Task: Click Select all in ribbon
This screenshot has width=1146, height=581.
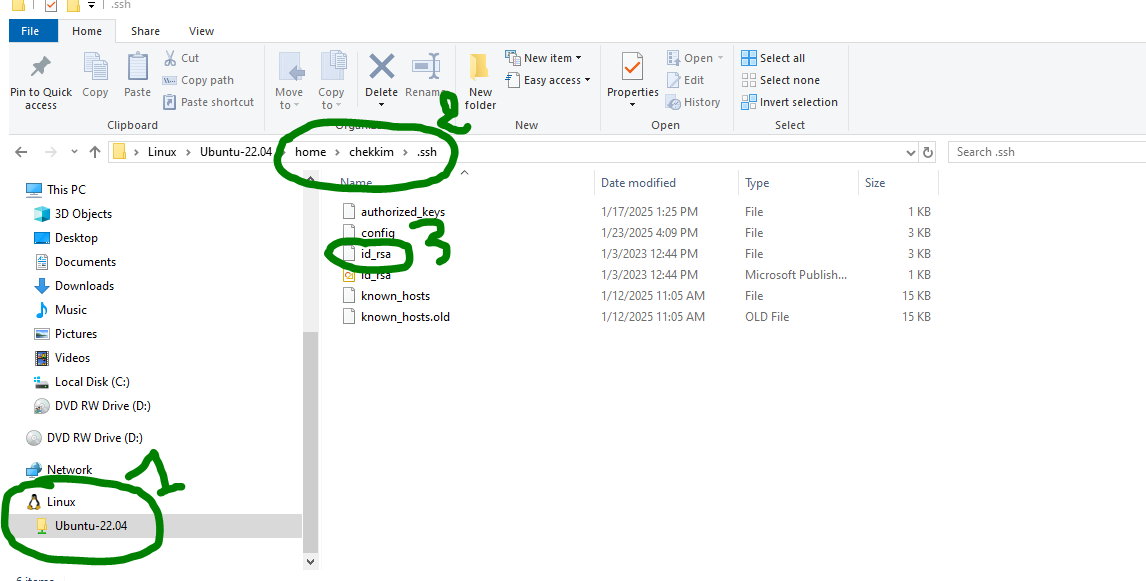Action: 773,58
